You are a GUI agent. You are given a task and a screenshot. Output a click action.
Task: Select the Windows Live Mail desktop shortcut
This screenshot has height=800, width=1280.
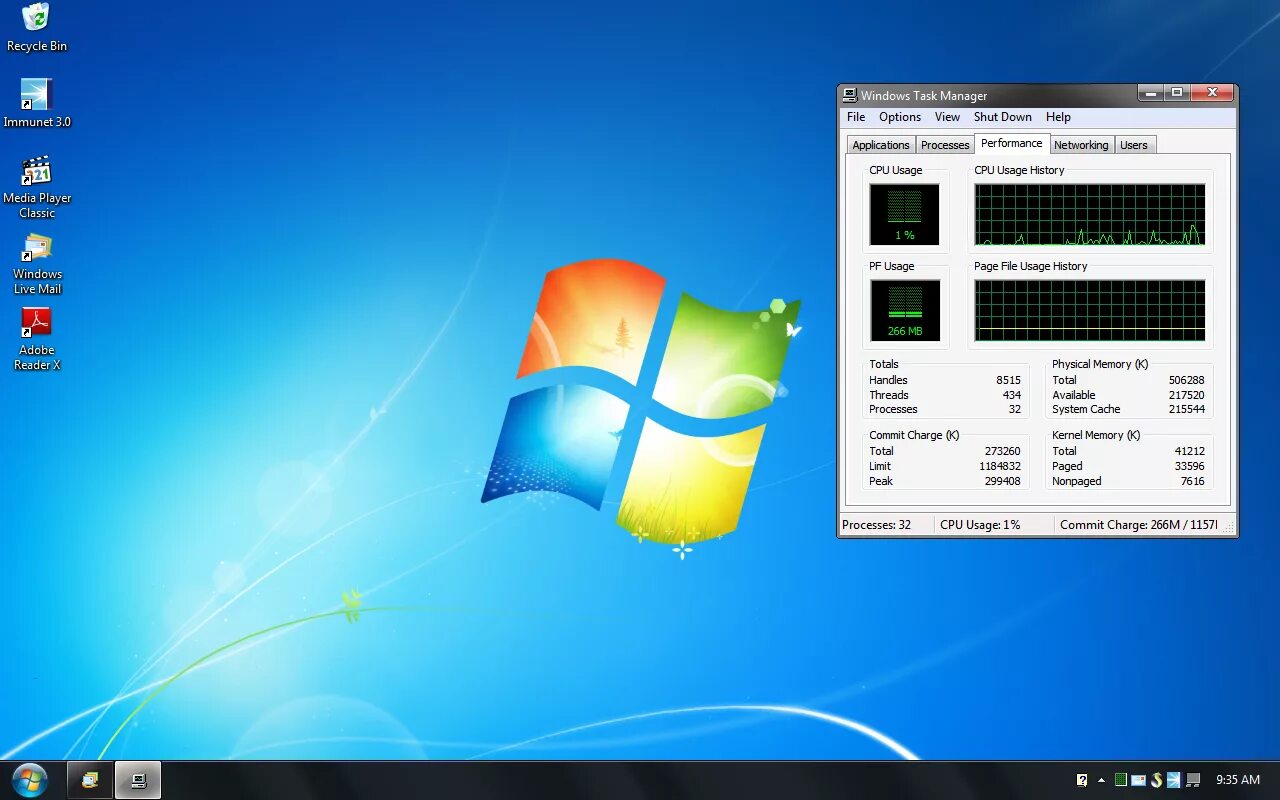(x=37, y=264)
